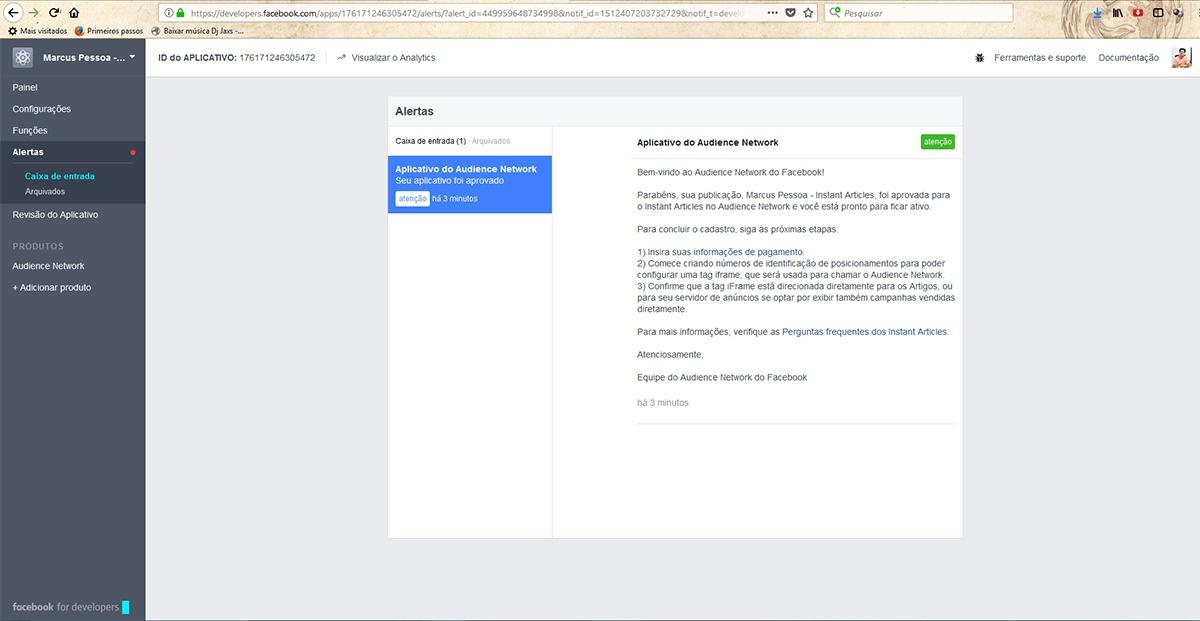This screenshot has width=1200, height=621.
Task: Click Visualizar o Analytics link
Action: click(393, 58)
